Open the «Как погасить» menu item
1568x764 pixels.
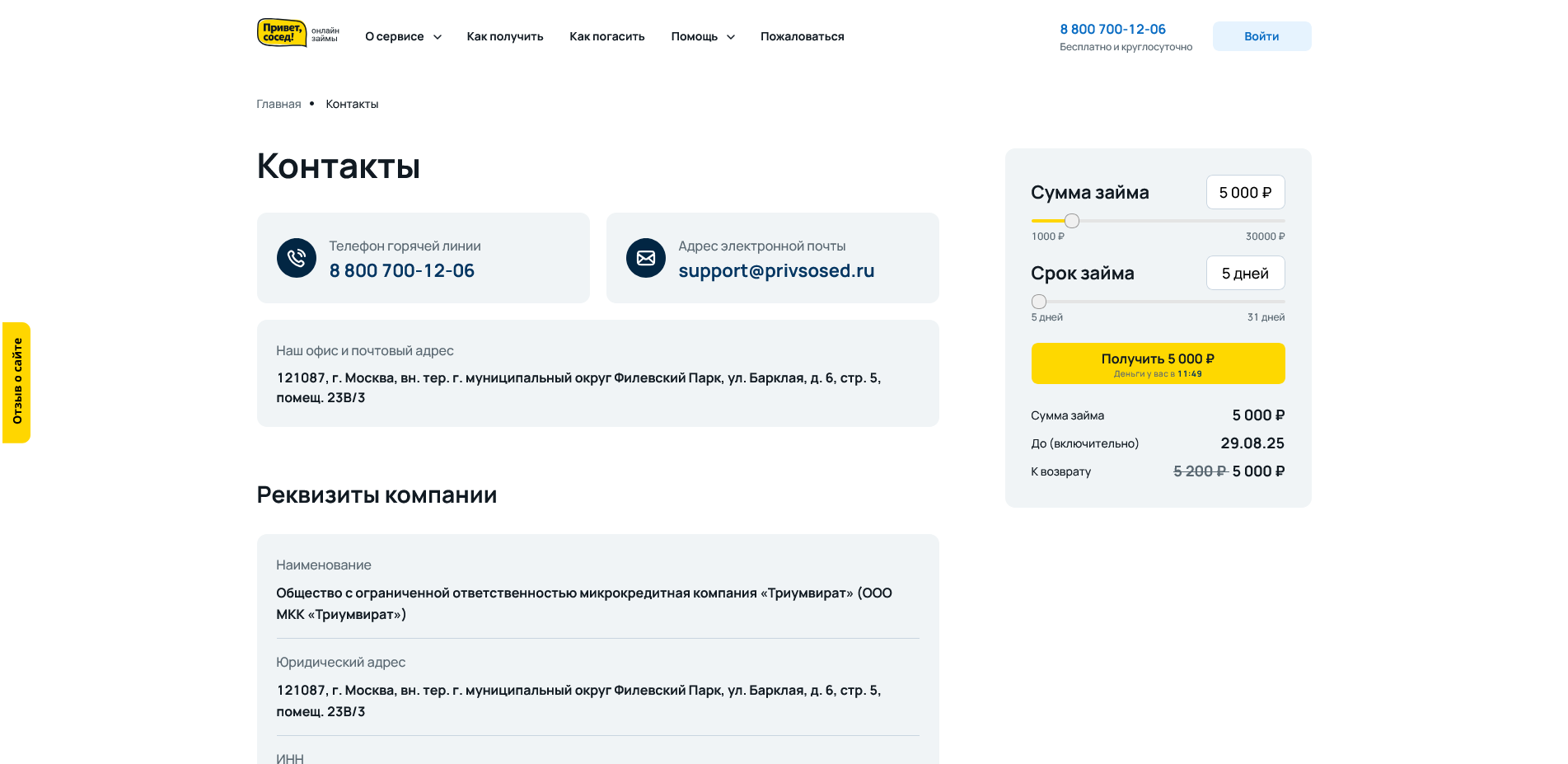pos(606,36)
